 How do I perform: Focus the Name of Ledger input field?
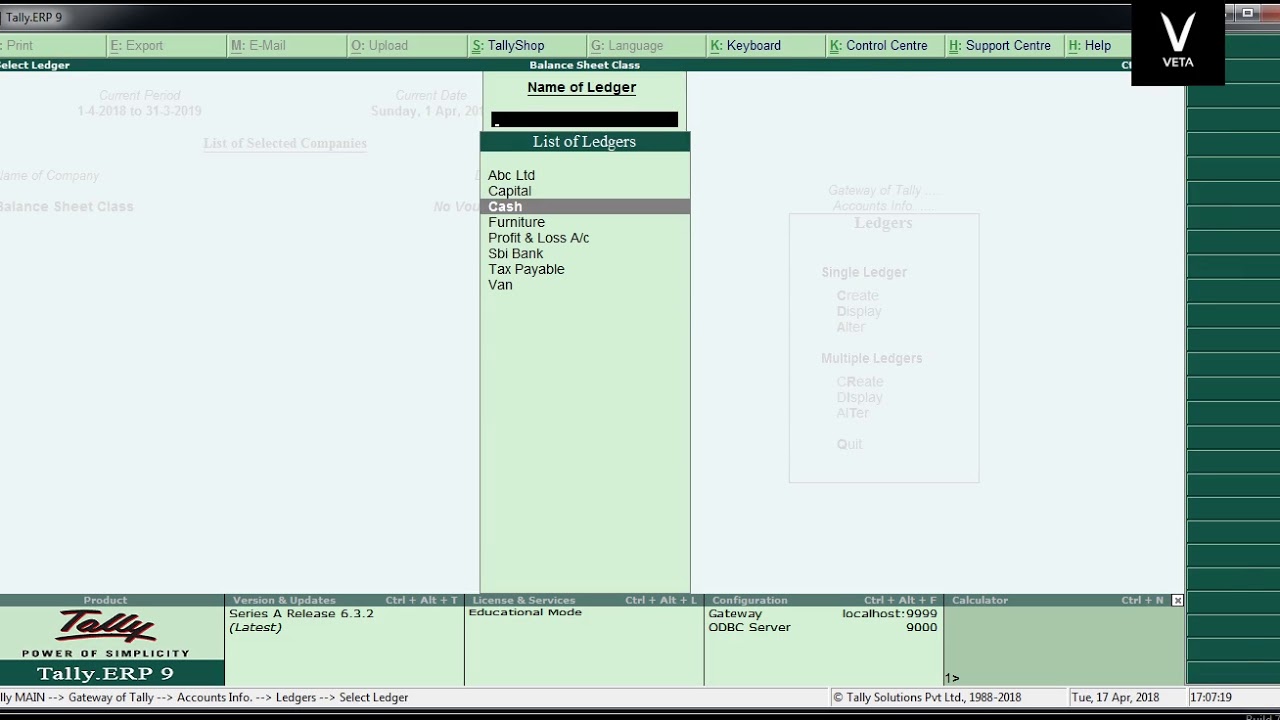point(585,120)
